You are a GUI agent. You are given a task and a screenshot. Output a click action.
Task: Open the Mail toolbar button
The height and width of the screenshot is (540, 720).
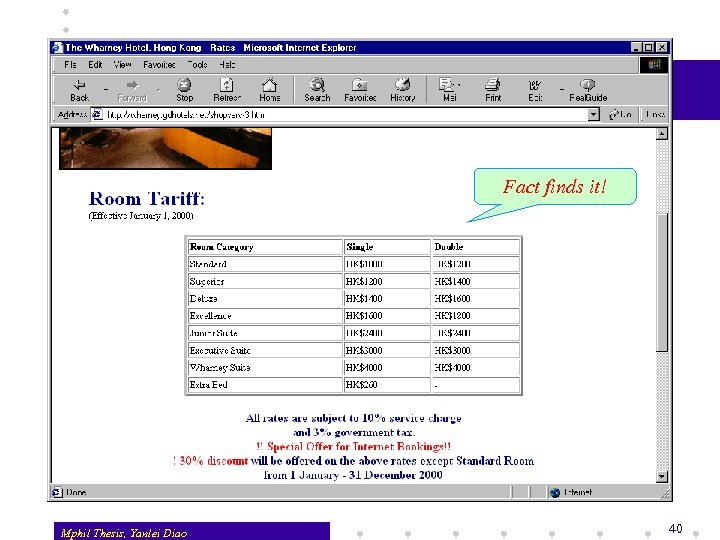point(448,90)
